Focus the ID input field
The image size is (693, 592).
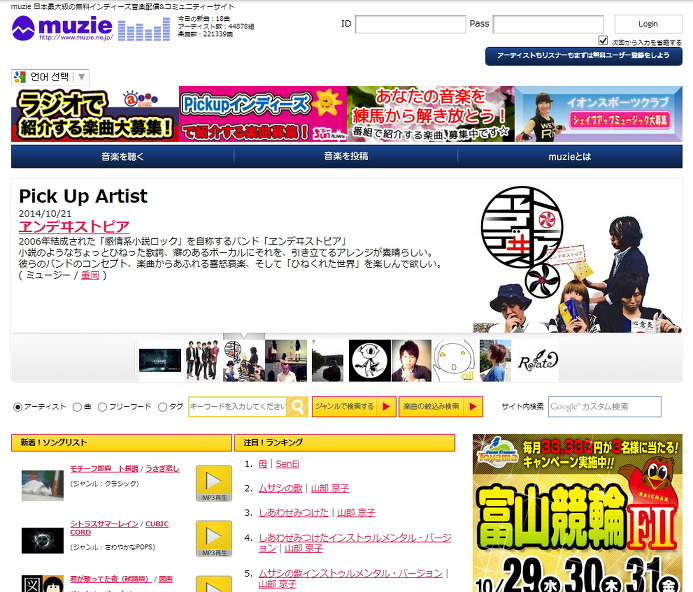[411, 24]
